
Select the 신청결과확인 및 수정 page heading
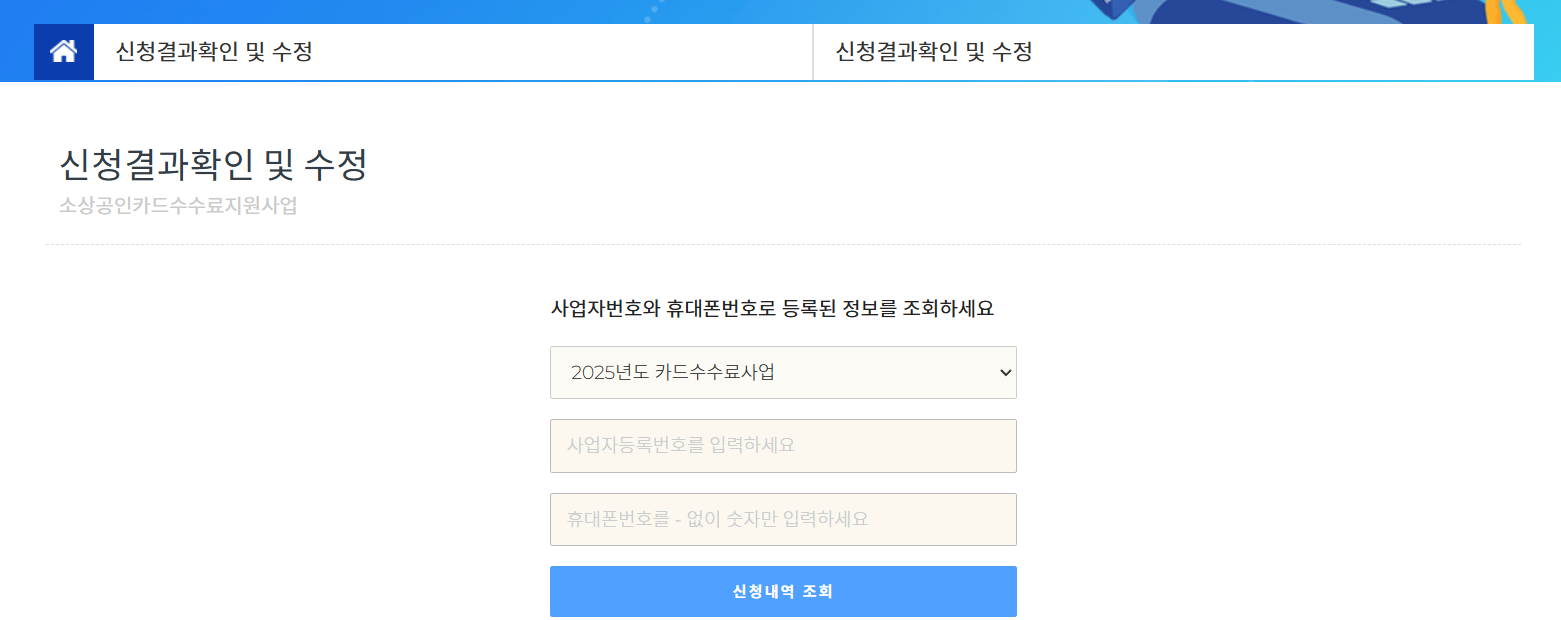pyautogui.click(x=213, y=165)
